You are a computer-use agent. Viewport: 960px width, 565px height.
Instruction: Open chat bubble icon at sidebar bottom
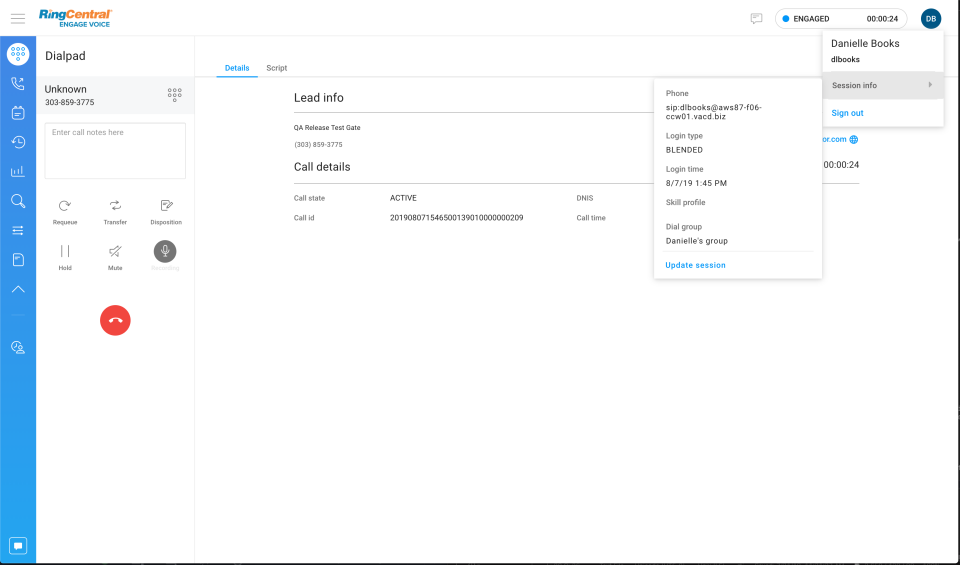click(18, 545)
